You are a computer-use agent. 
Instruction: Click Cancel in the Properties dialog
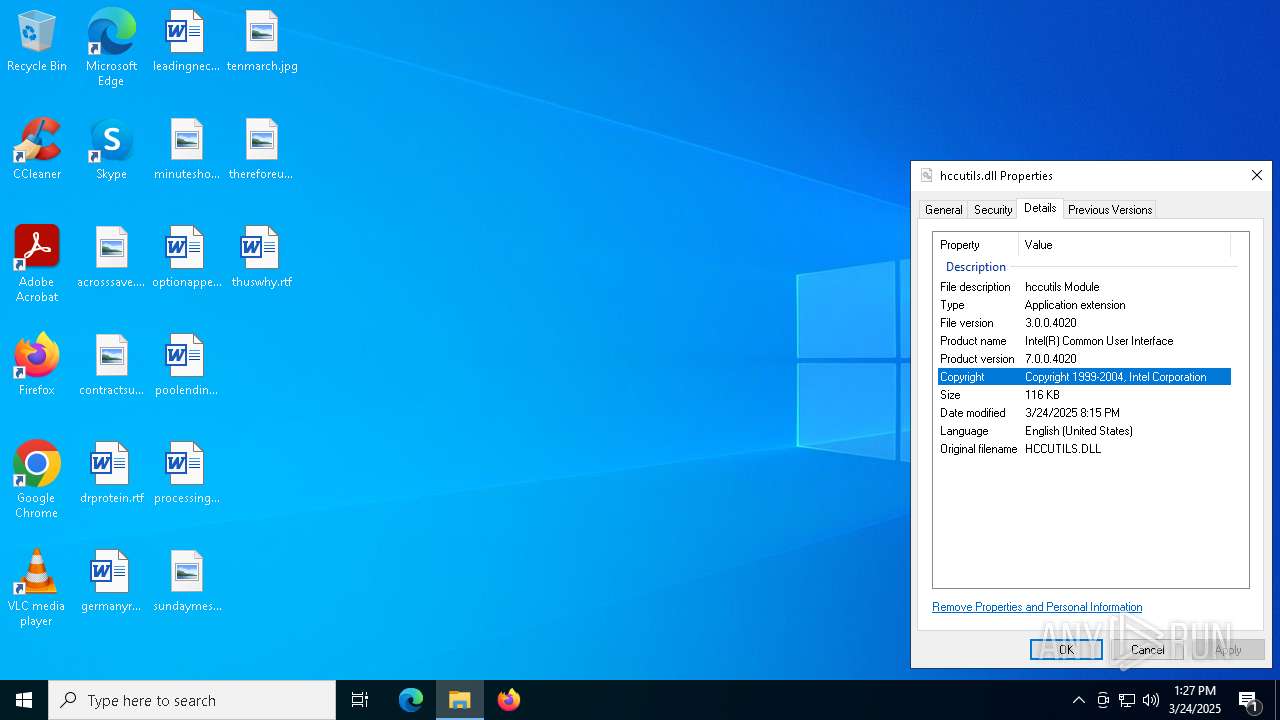(1147, 650)
